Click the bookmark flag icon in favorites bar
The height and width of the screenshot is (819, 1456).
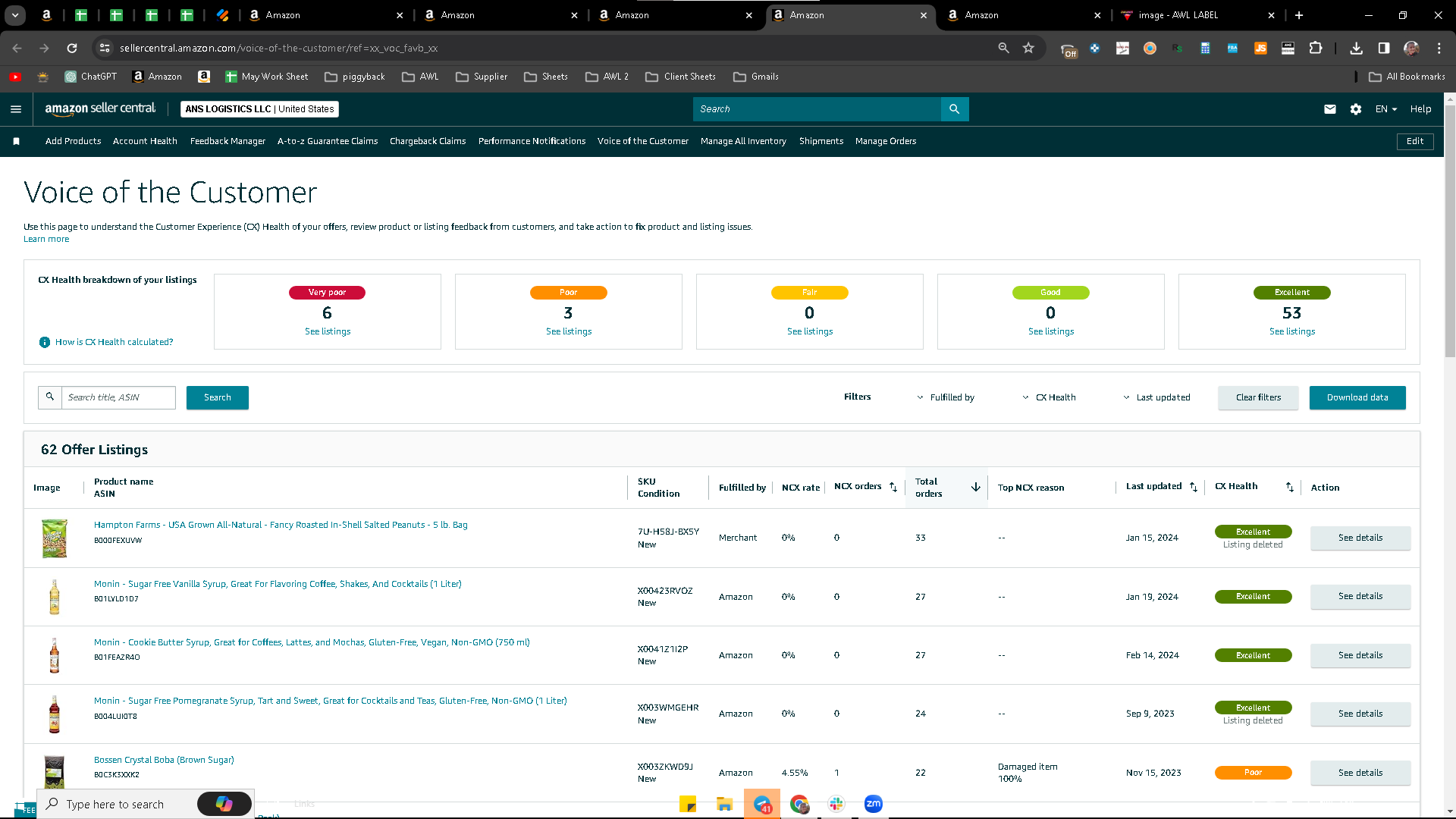coord(17,141)
